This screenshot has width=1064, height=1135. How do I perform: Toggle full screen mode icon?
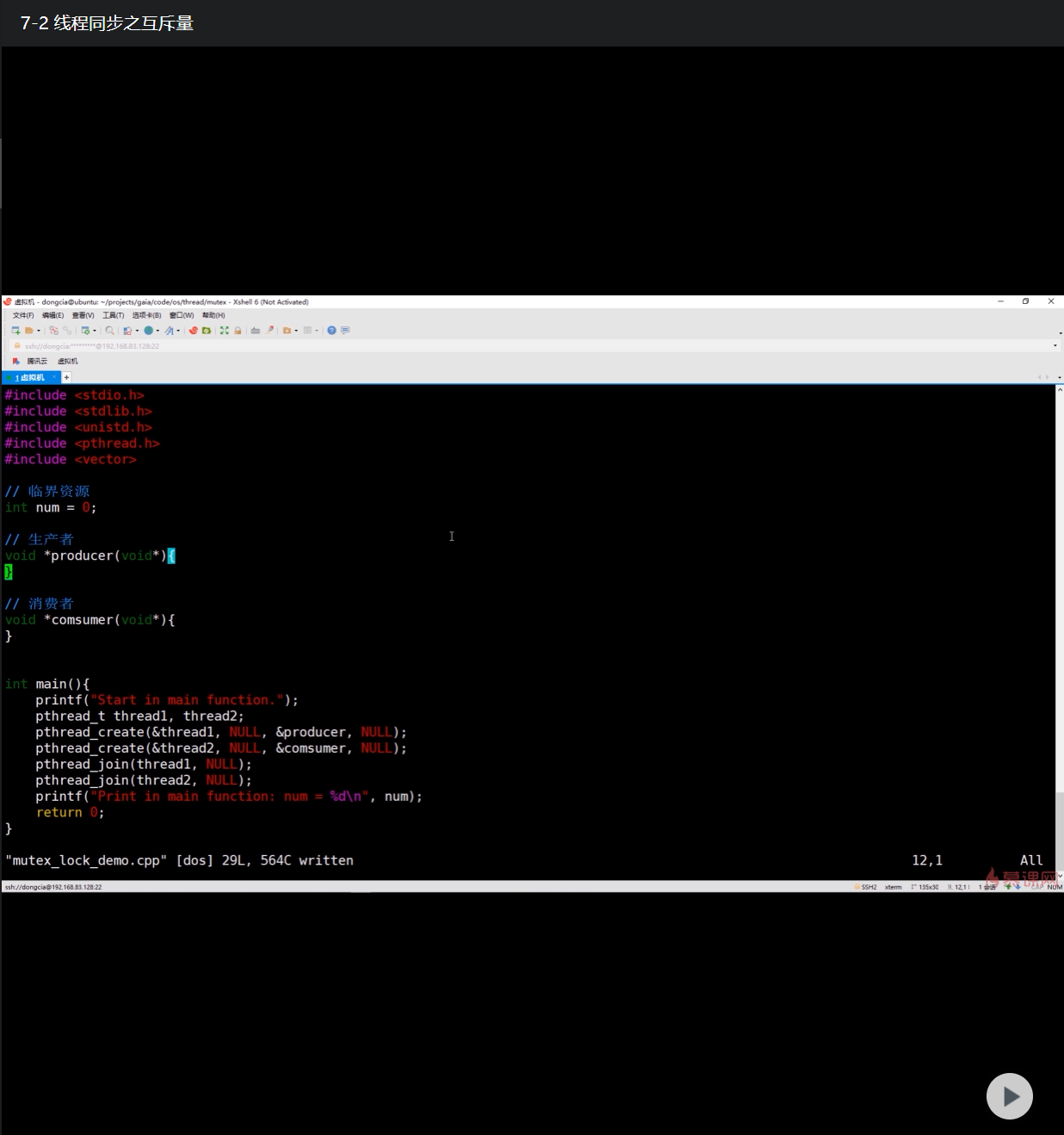click(x=225, y=331)
